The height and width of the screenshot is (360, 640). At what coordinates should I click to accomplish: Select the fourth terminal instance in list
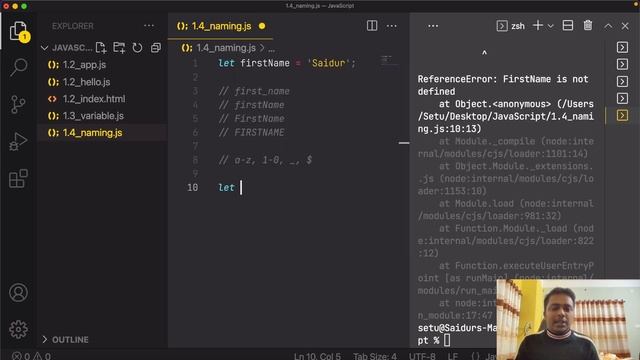622,99
